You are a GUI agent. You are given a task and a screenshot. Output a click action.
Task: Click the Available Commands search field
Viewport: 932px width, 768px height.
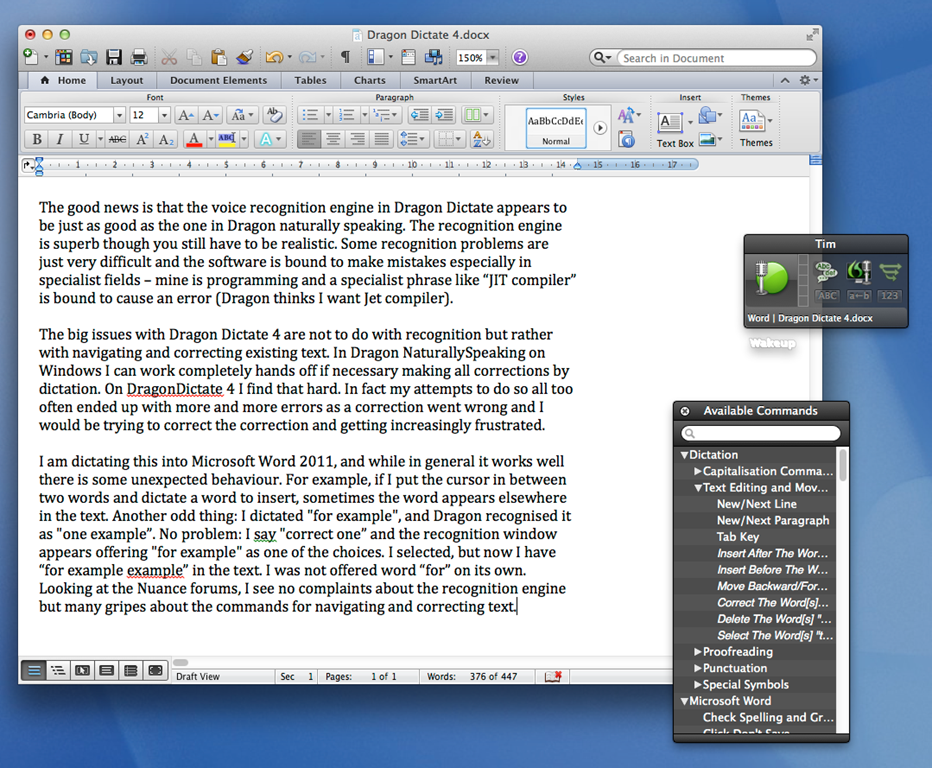tap(761, 433)
